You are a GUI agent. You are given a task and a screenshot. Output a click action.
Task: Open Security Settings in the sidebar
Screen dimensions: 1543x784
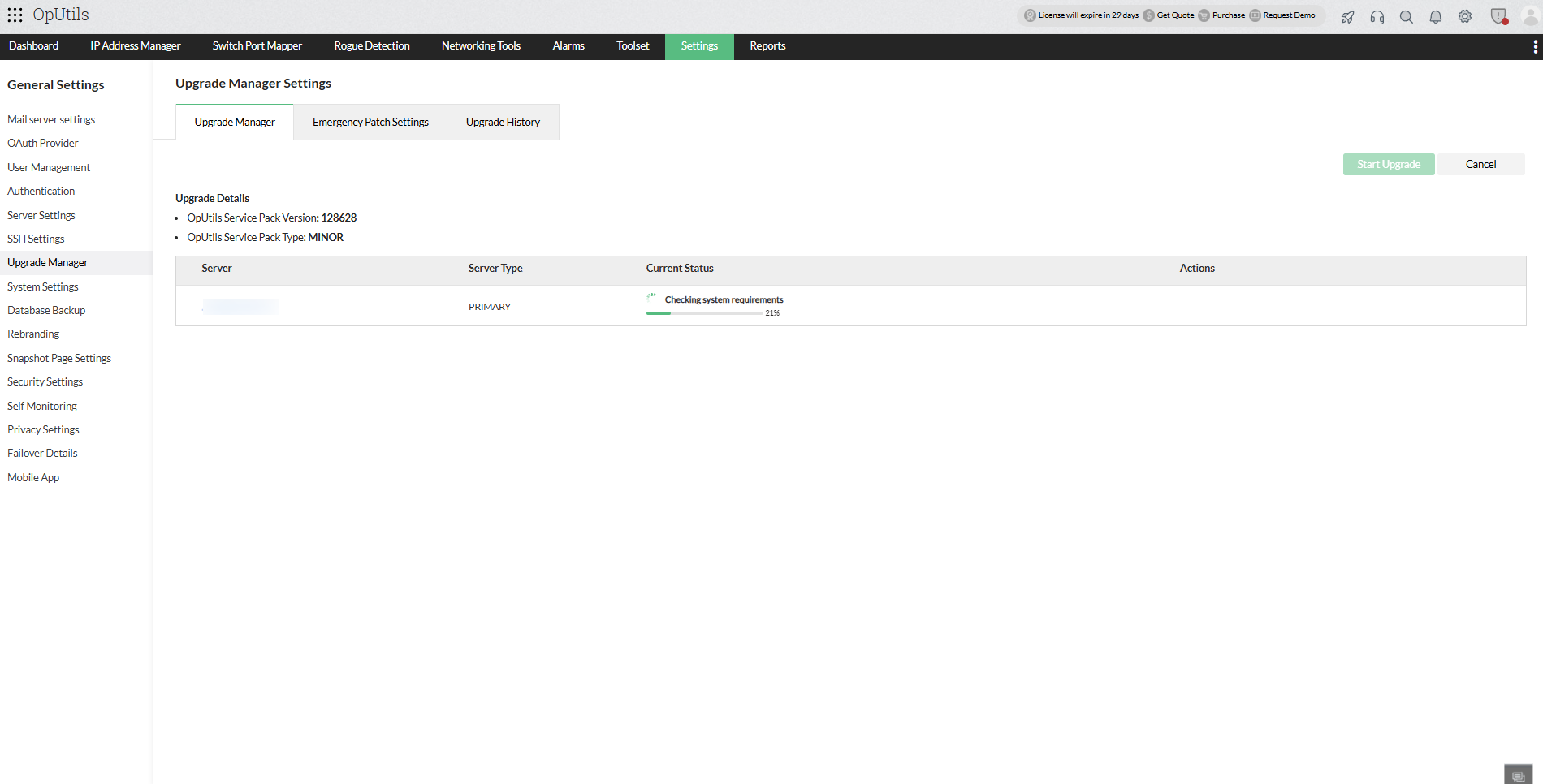click(x=45, y=382)
